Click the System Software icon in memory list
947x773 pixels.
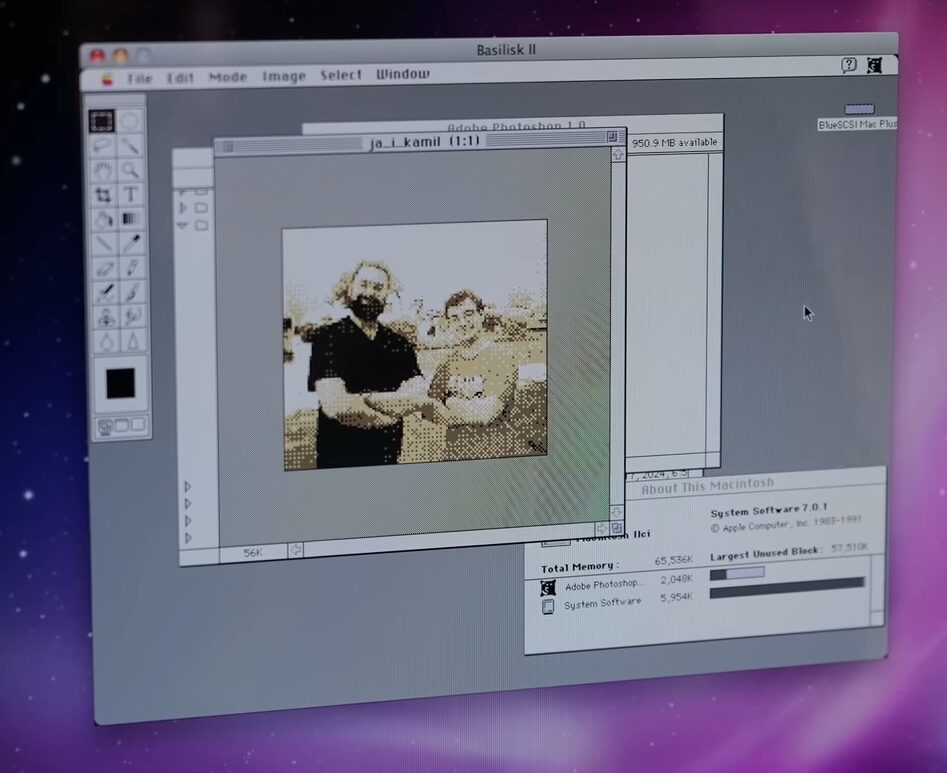tap(548, 606)
